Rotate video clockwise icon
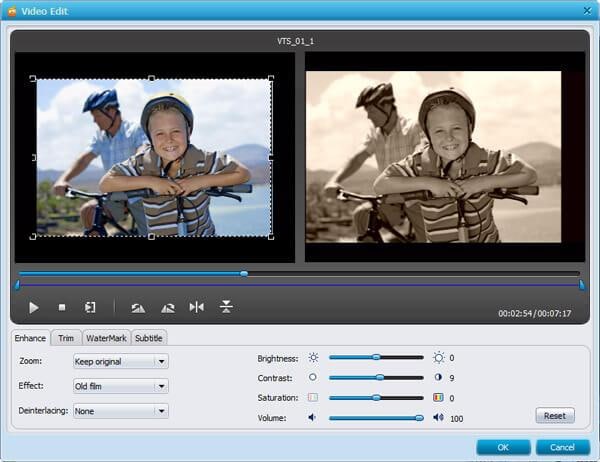Image resolution: width=600 pixels, height=462 pixels. coord(168,308)
